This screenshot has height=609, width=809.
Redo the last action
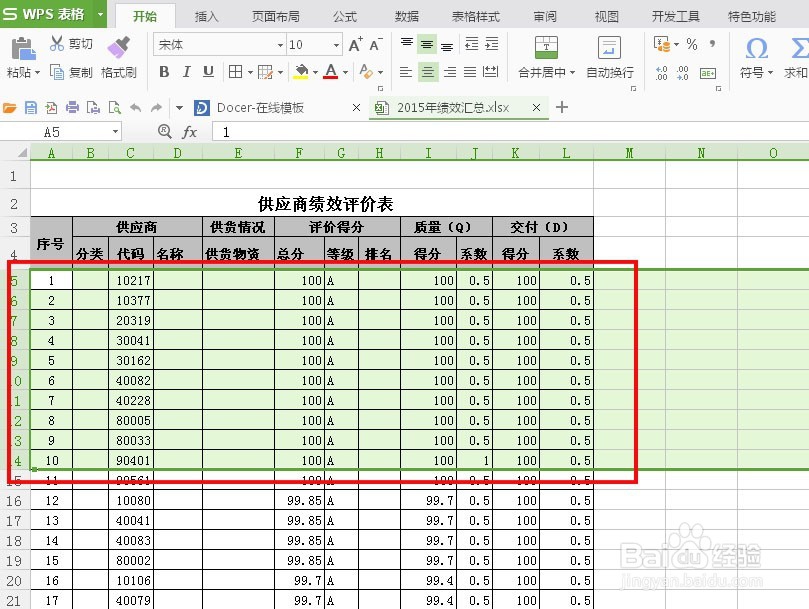coord(156,108)
